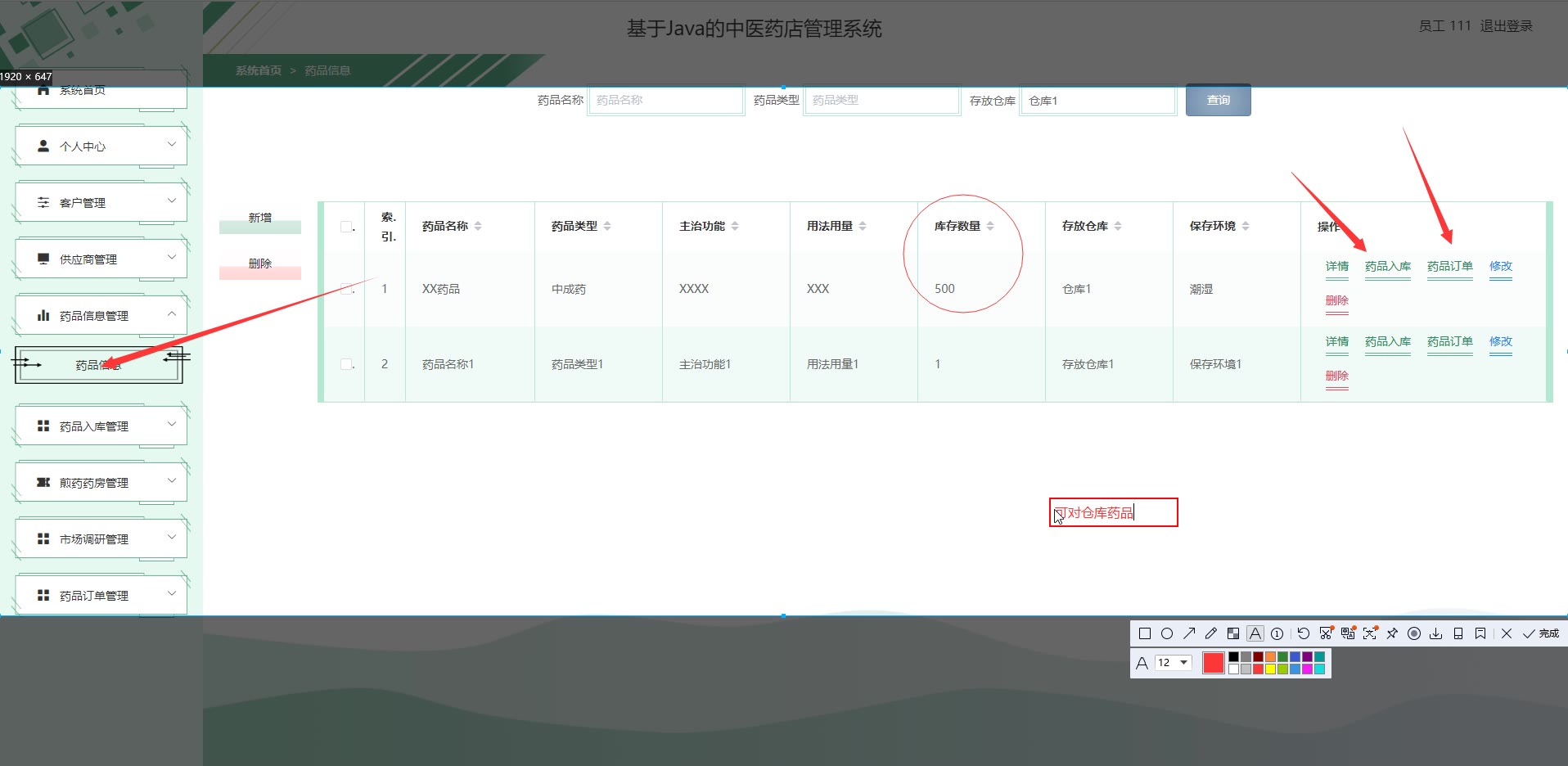Click the 查询 search button

(x=1218, y=100)
